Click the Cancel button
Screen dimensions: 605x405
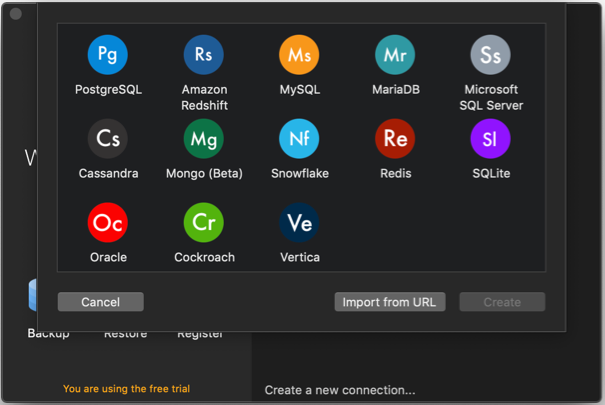[101, 302]
